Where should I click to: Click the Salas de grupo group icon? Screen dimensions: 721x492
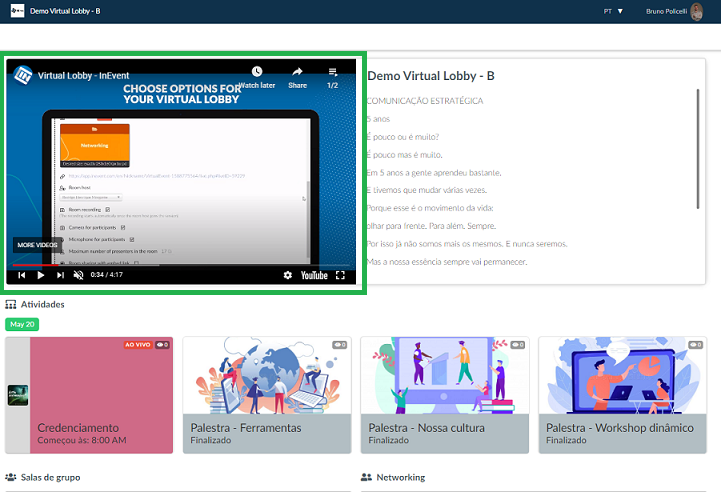[x=11, y=477]
